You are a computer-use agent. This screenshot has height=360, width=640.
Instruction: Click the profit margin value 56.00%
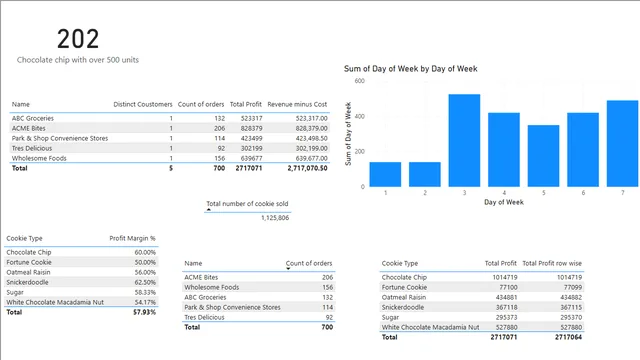point(145,272)
